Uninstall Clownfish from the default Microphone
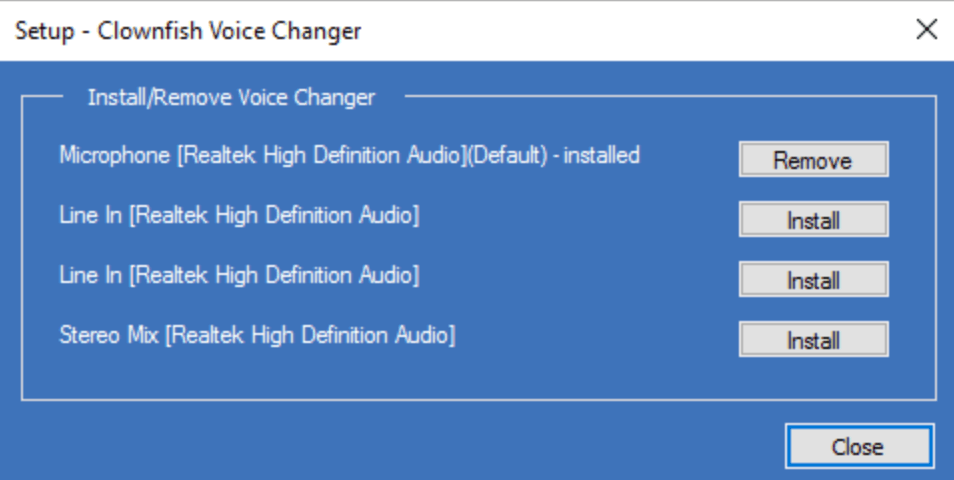This screenshot has width=954, height=480. (x=813, y=160)
